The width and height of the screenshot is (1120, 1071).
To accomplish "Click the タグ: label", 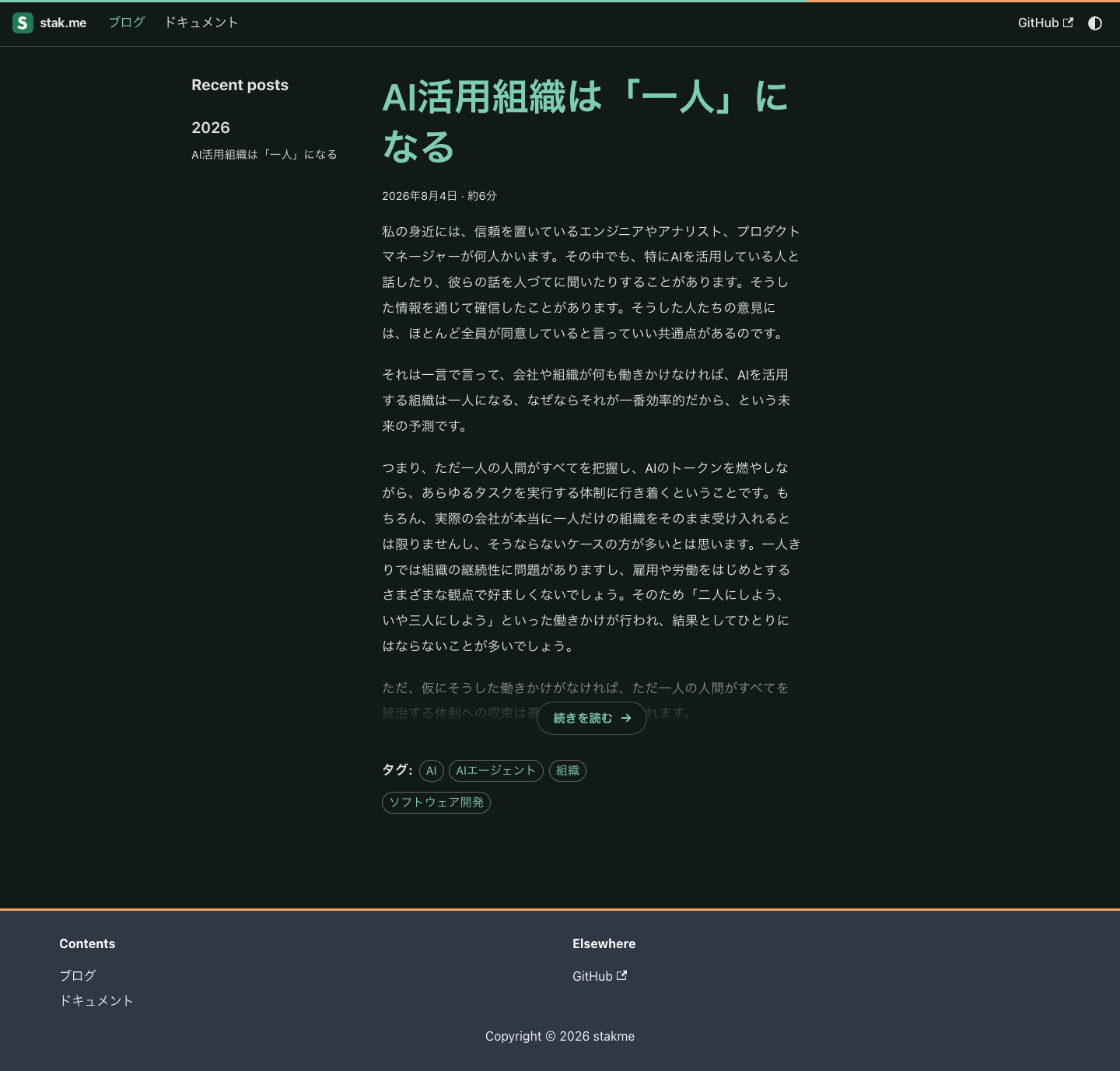I will coord(397,770).
